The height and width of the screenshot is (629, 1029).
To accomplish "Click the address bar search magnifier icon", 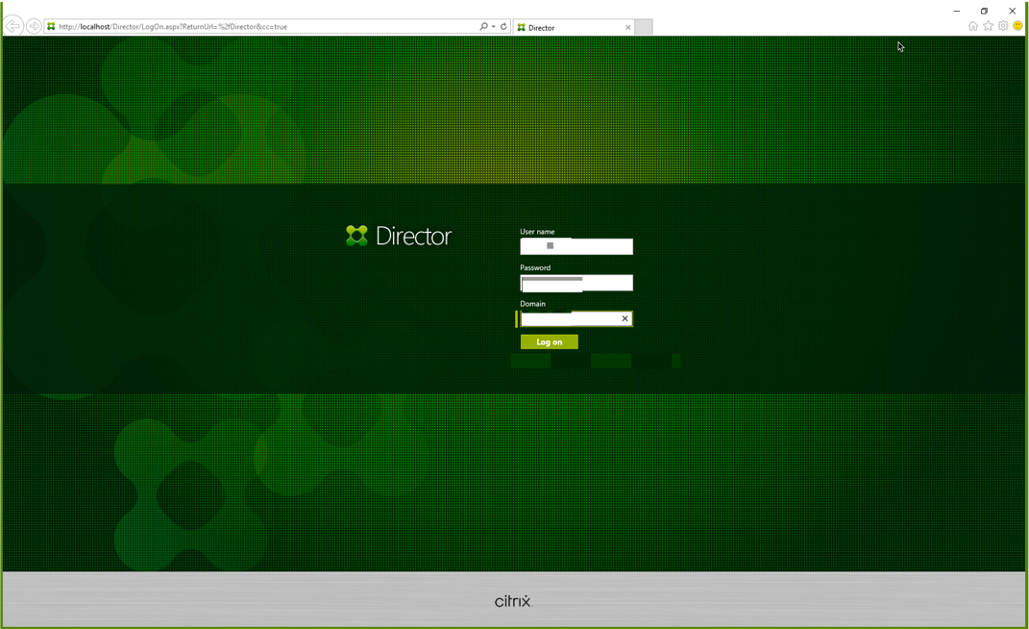I will pyautogui.click(x=484, y=26).
